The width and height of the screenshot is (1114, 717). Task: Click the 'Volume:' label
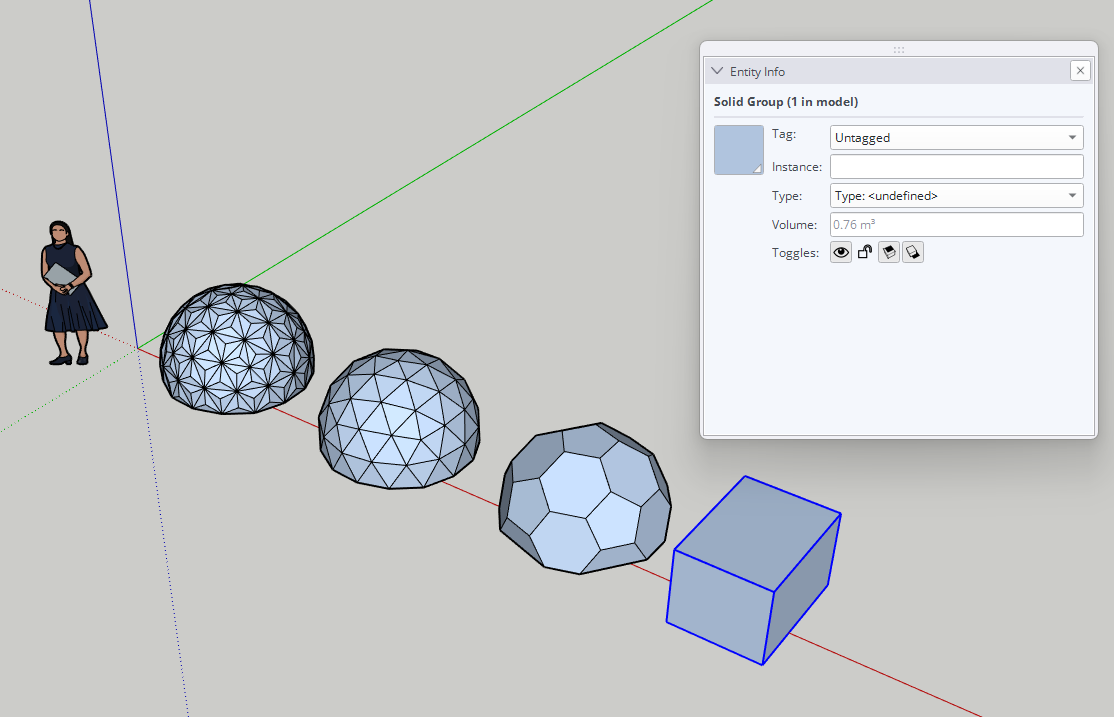(x=794, y=225)
